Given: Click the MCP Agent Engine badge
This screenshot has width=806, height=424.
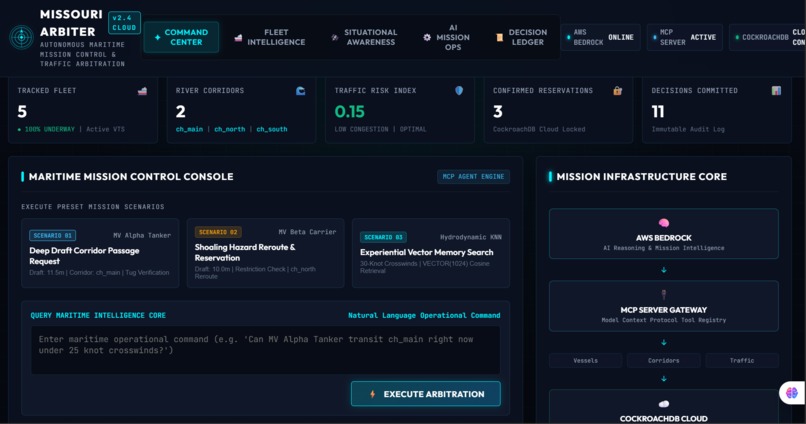Looking at the screenshot, I should coord(473,176).
